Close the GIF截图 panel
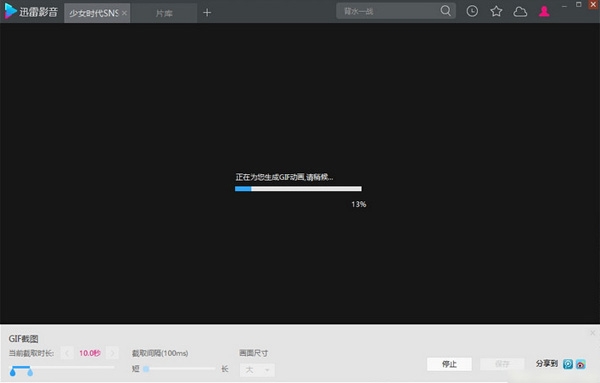Screen dimensions: 600x383 pyautogui.click(x=592, y=333)
